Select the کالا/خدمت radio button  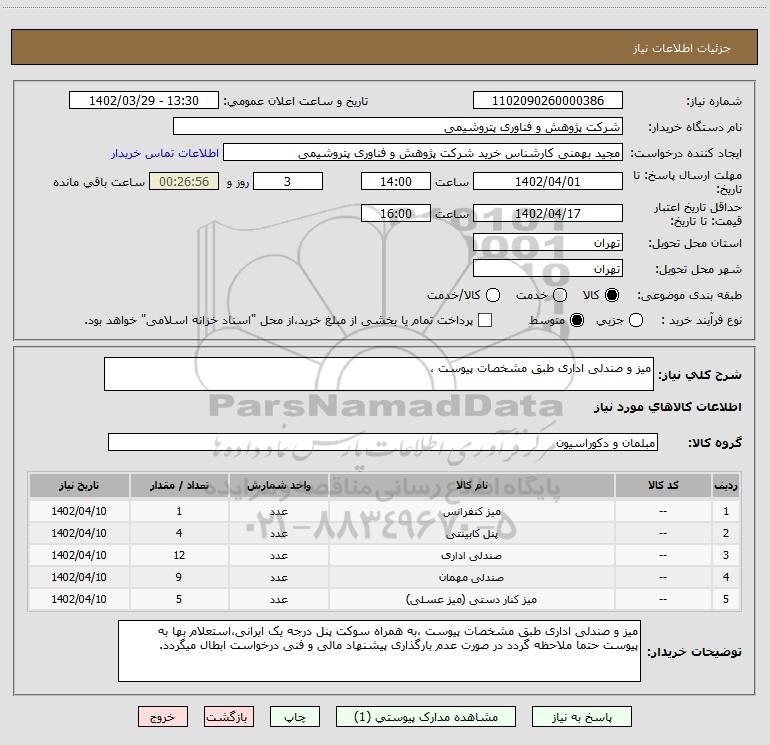[493, 295]
